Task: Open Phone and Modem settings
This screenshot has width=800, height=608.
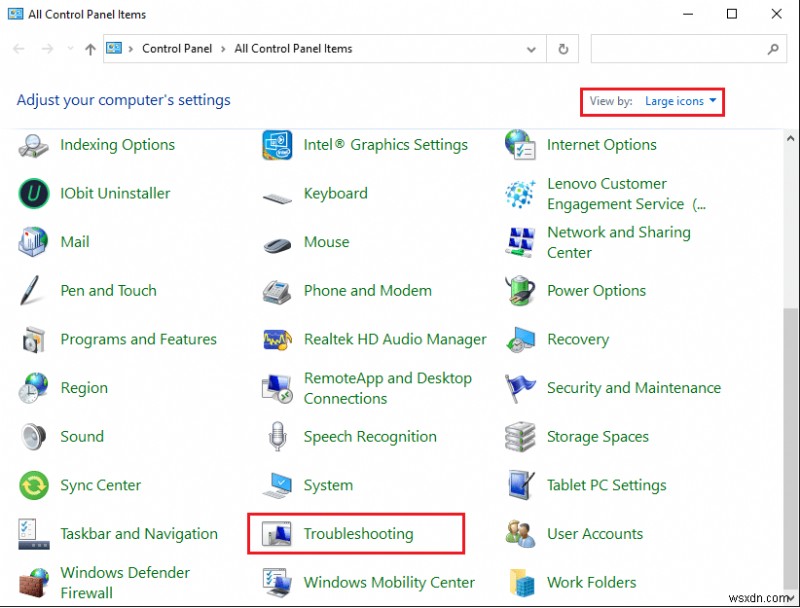Action: tap(367, 291)
